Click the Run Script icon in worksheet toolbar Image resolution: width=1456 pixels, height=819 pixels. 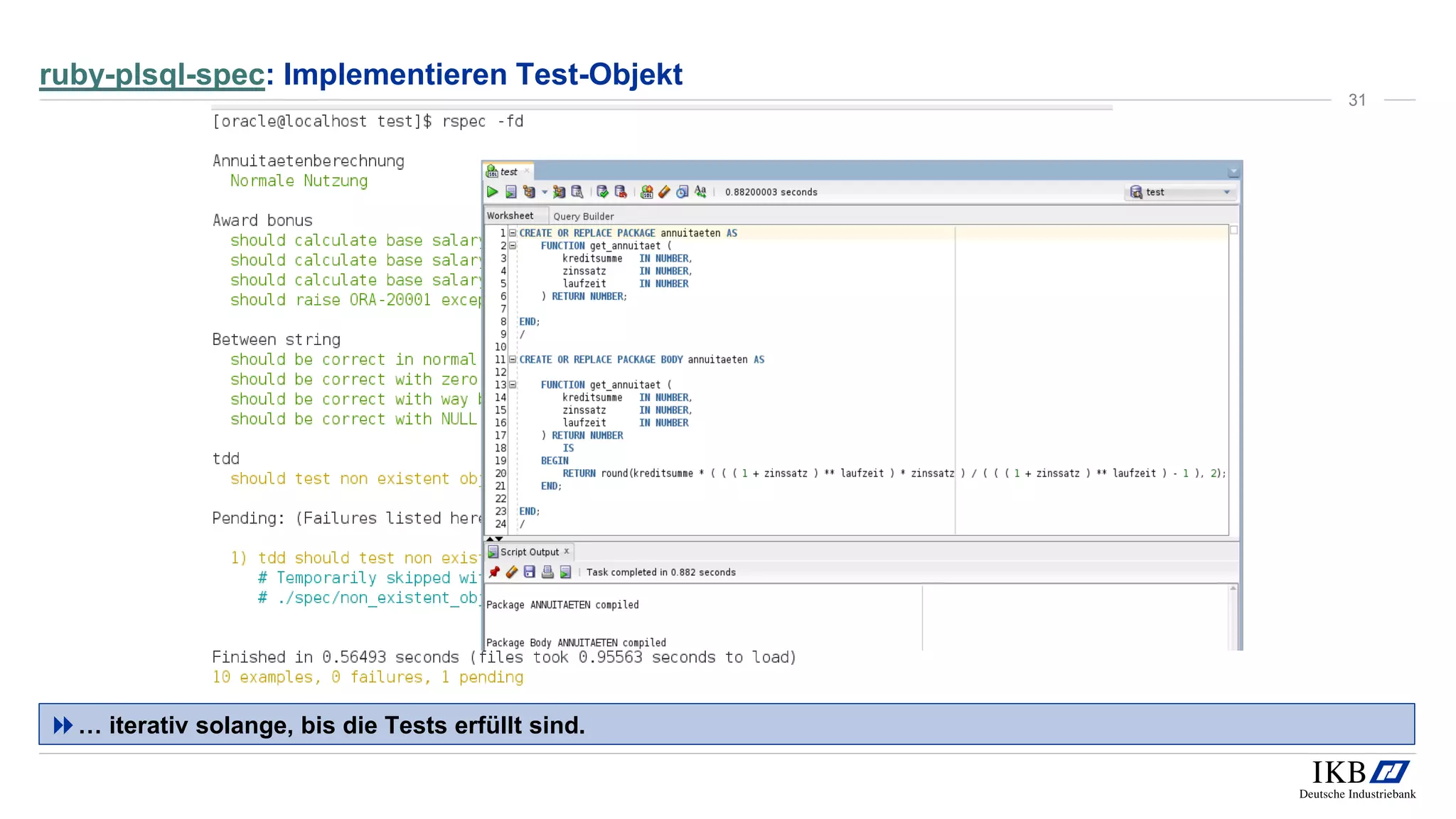[510, 192]
